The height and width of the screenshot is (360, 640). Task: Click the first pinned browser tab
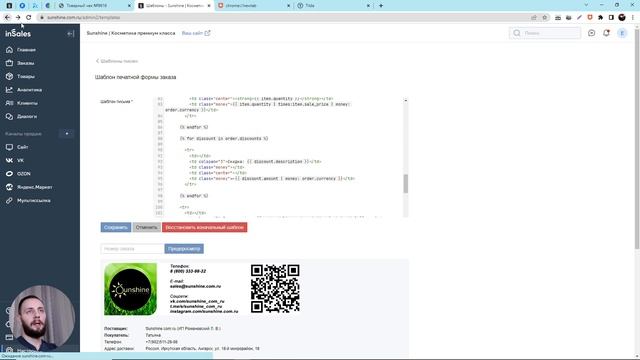point(9,6)
